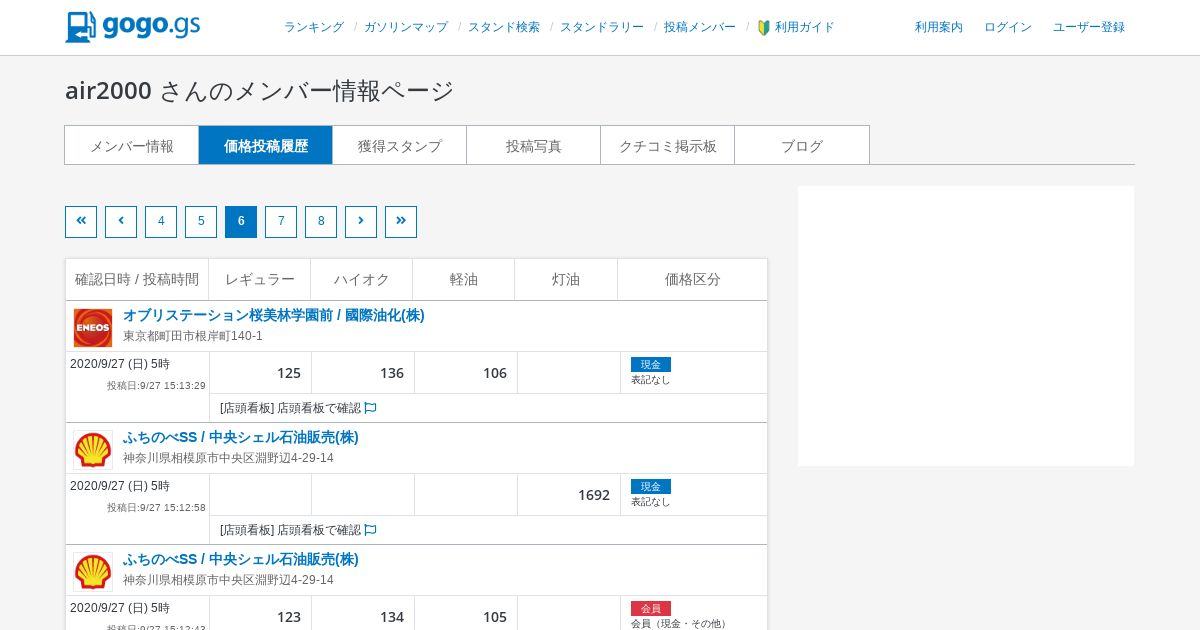Click the ENEOS logo for オブリステーション桜美林学園前
This screenshot has height=630, width=1200.
point(93,328)
